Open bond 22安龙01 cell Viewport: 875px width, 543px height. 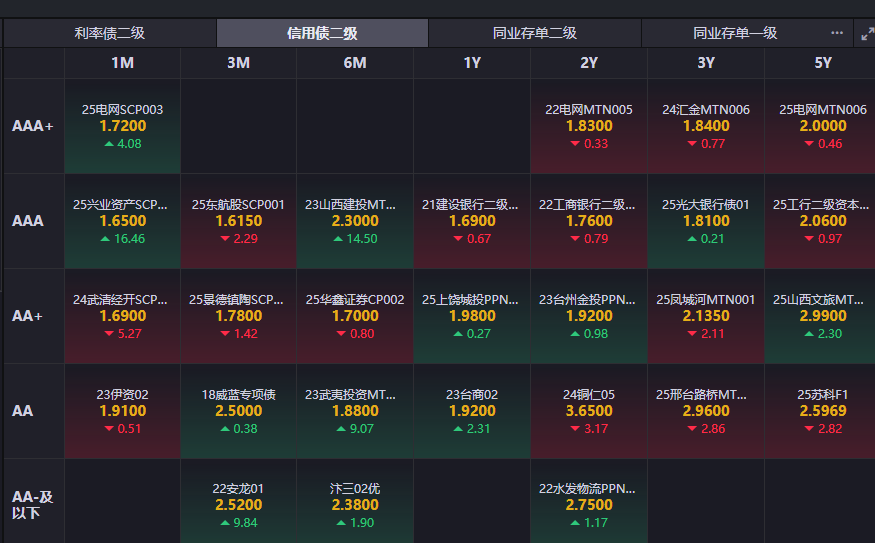[x=238, y=501]
